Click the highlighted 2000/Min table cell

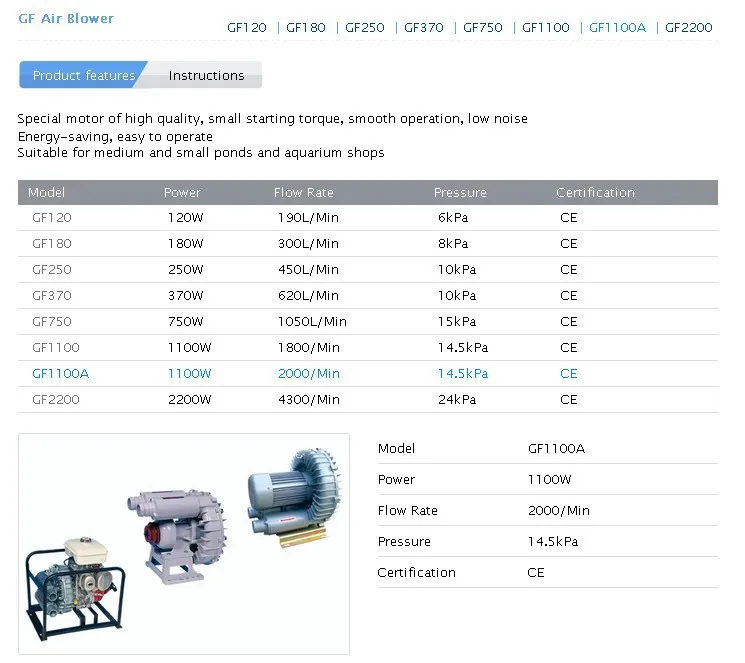point(309,374)
